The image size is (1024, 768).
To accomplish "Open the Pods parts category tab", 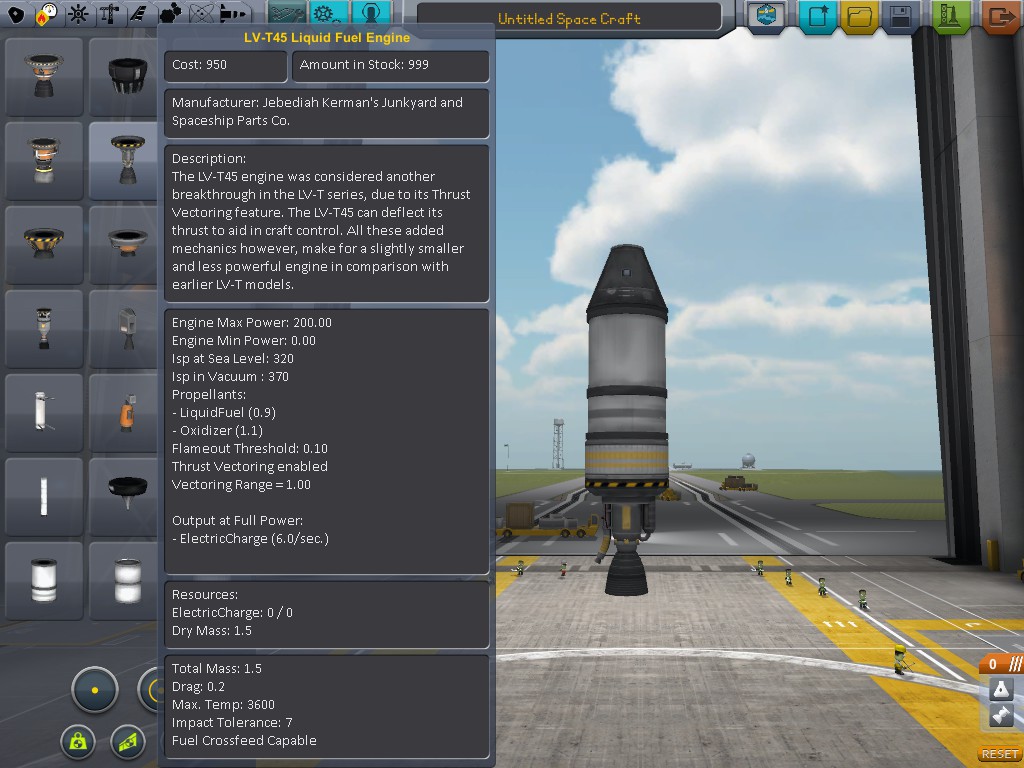I will click(16, 14).
